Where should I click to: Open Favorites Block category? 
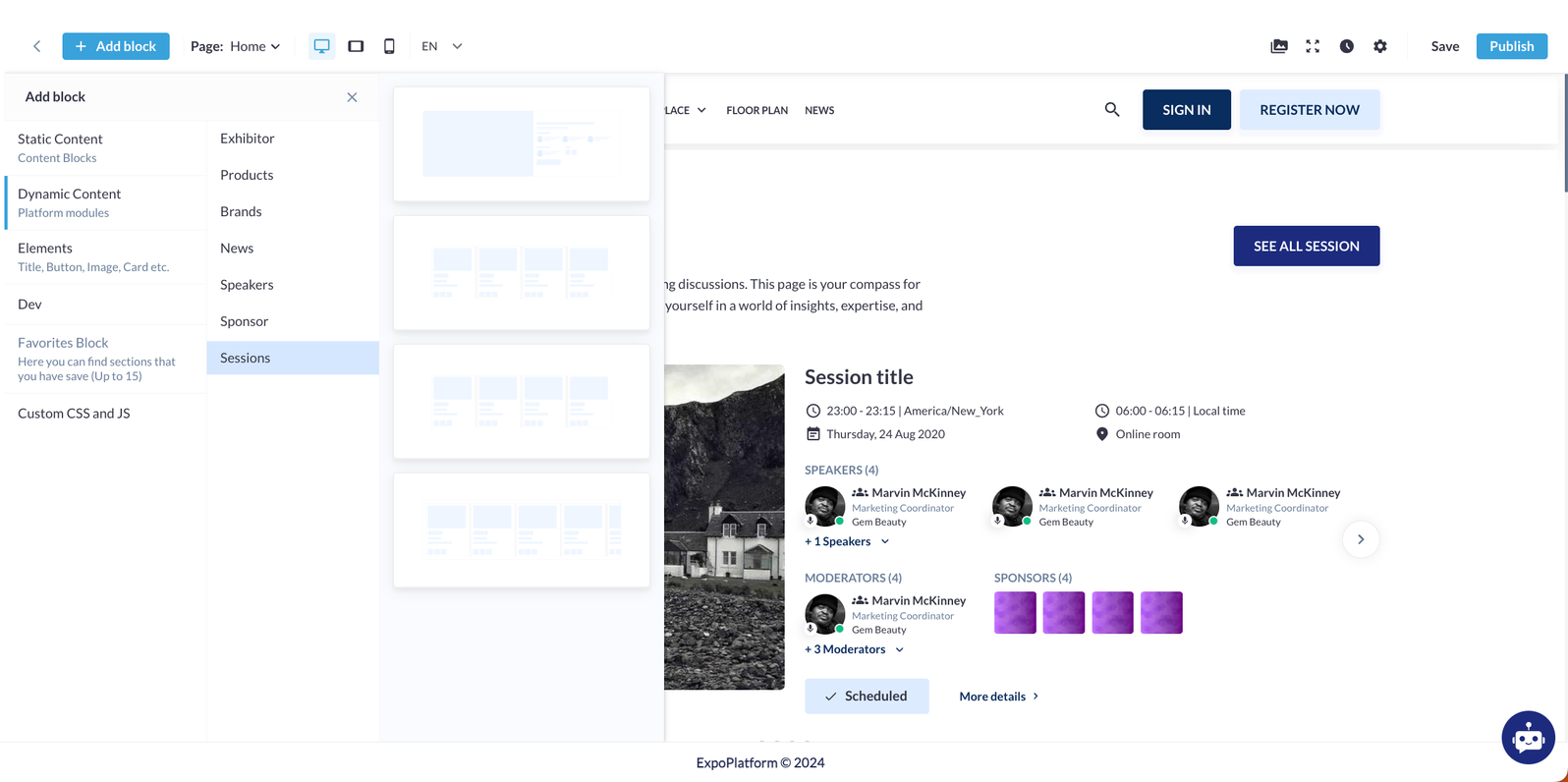click(105, 359)
